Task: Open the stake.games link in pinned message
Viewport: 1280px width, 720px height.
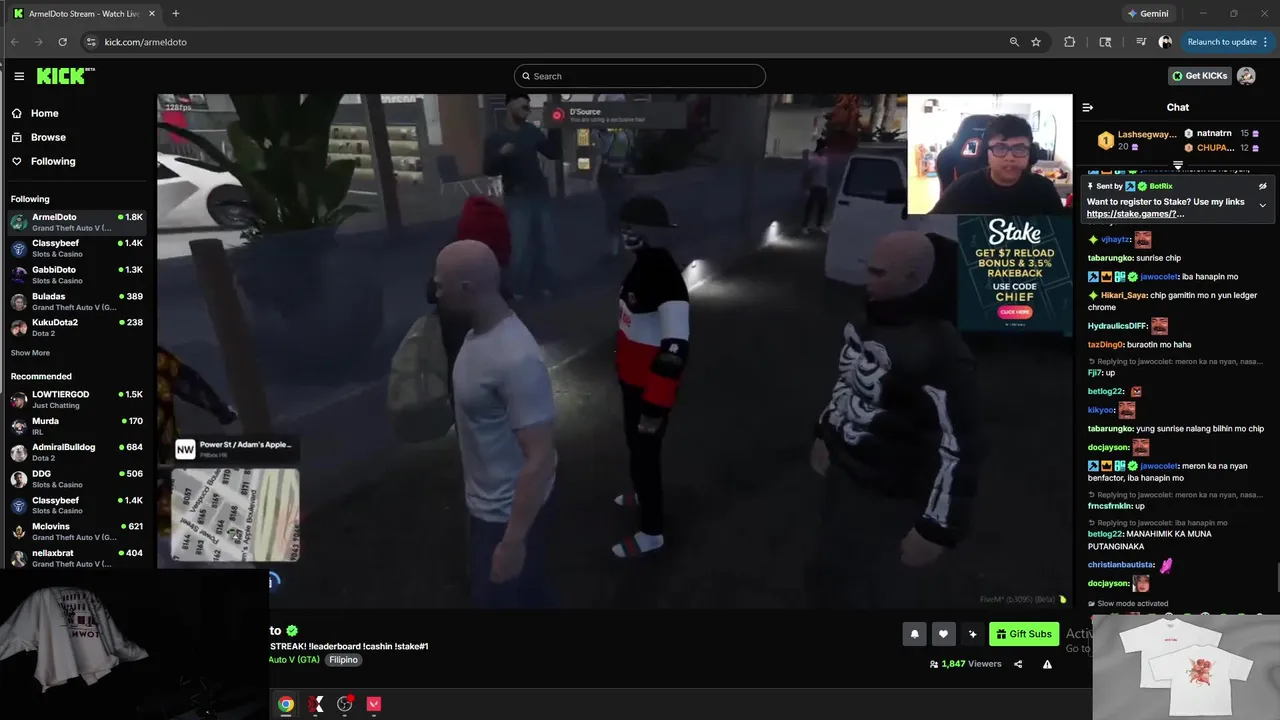Action: coord(1135,214)
